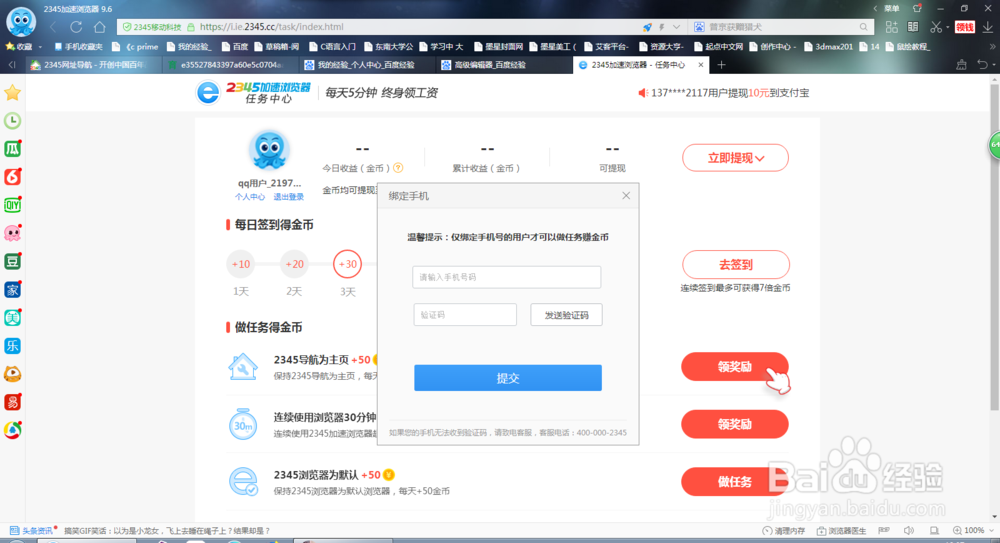Open the green 瓜 sidebar icon
The width and height of the screenshot is (1000, 543).
pyautogui.click(x=12, y=149)
